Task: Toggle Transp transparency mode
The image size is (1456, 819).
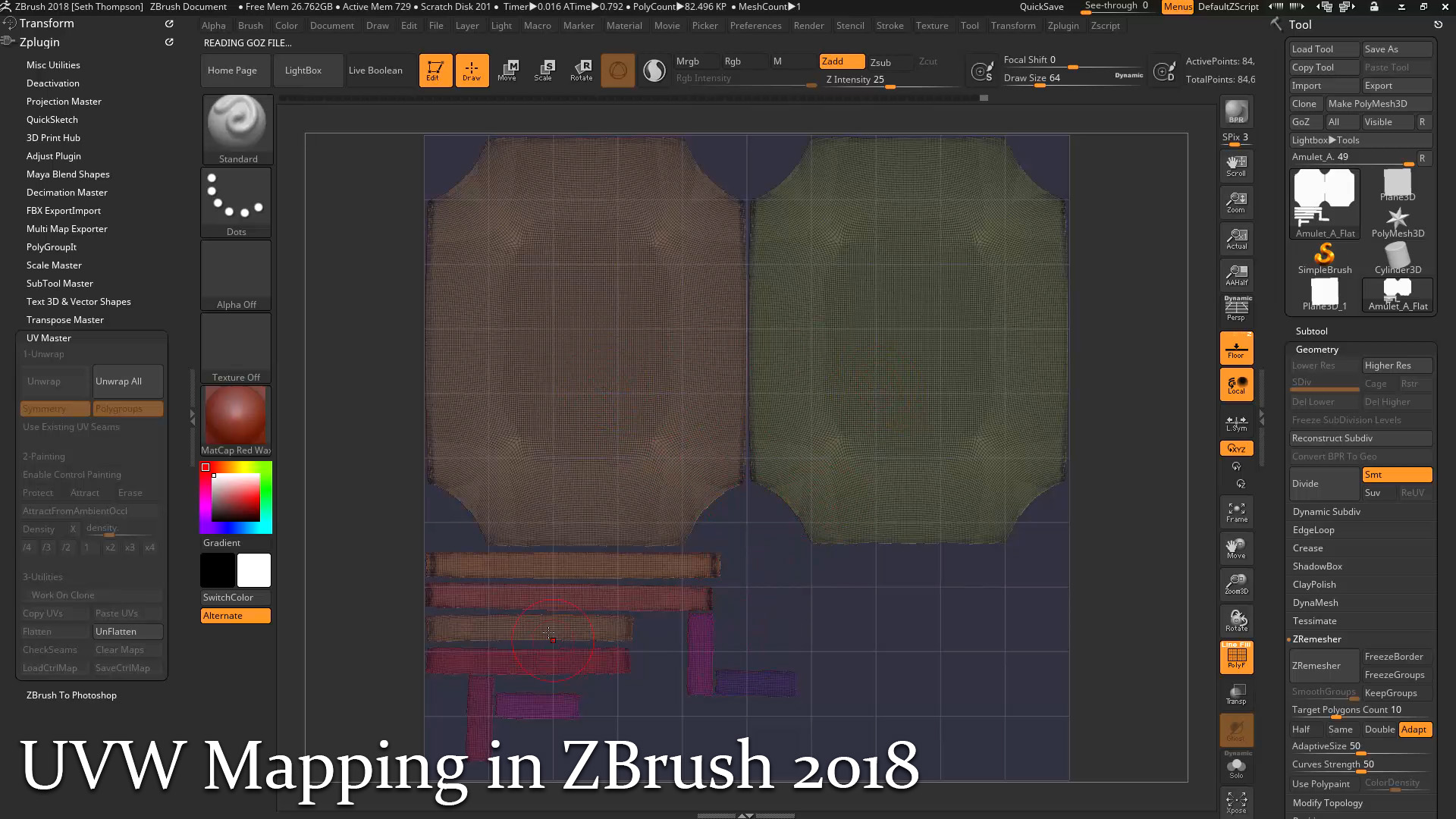Action: click(1236, 694)
